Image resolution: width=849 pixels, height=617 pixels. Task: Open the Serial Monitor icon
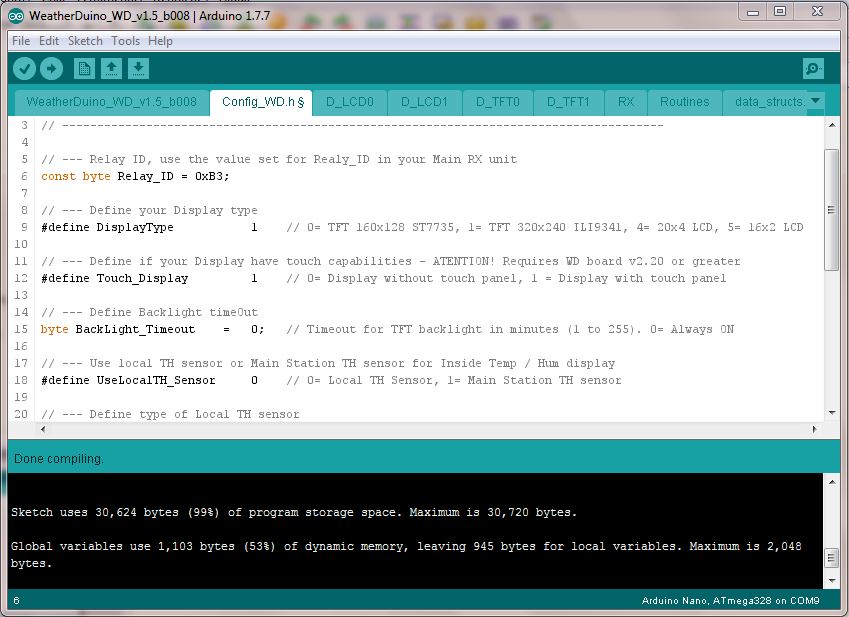(813, 68)
